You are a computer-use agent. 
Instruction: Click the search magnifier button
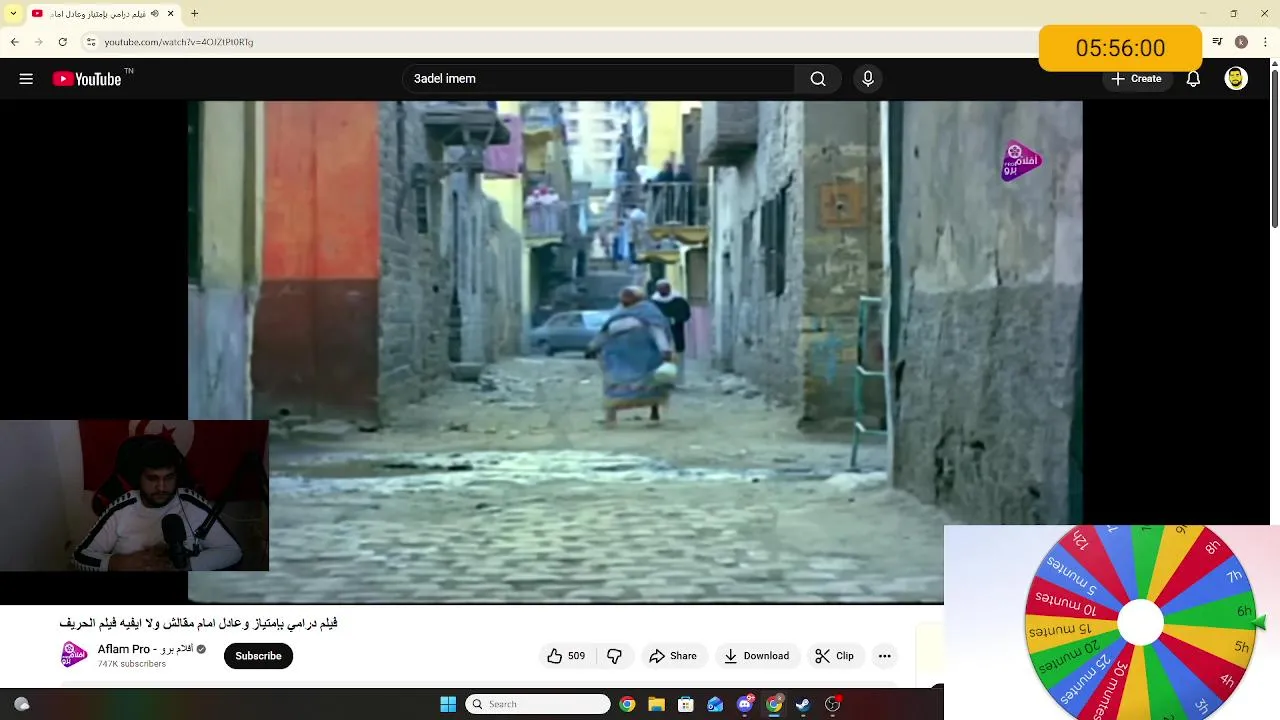point(818,79)
